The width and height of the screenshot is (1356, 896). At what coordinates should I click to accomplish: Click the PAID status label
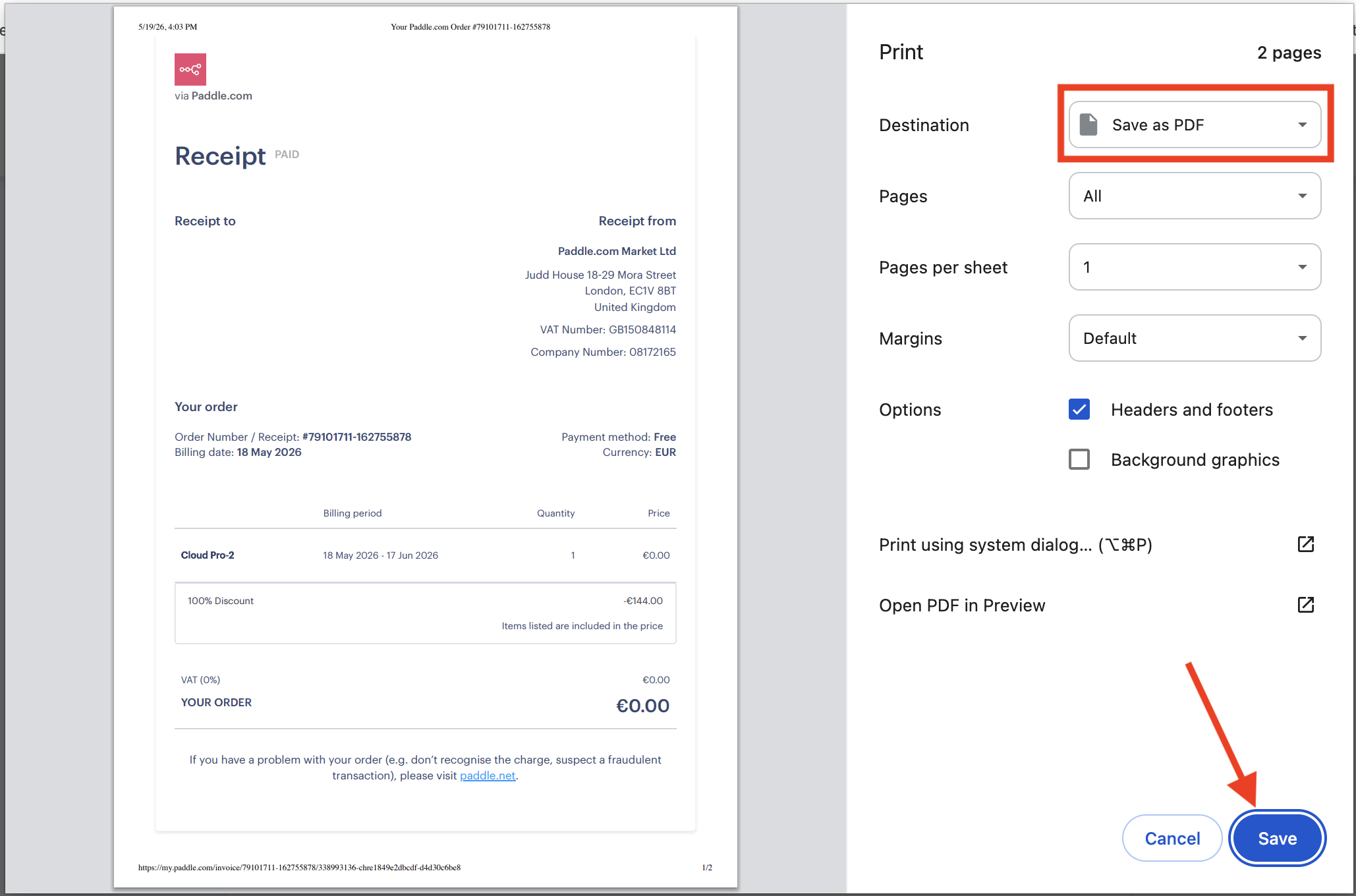[x=287, y=154]
